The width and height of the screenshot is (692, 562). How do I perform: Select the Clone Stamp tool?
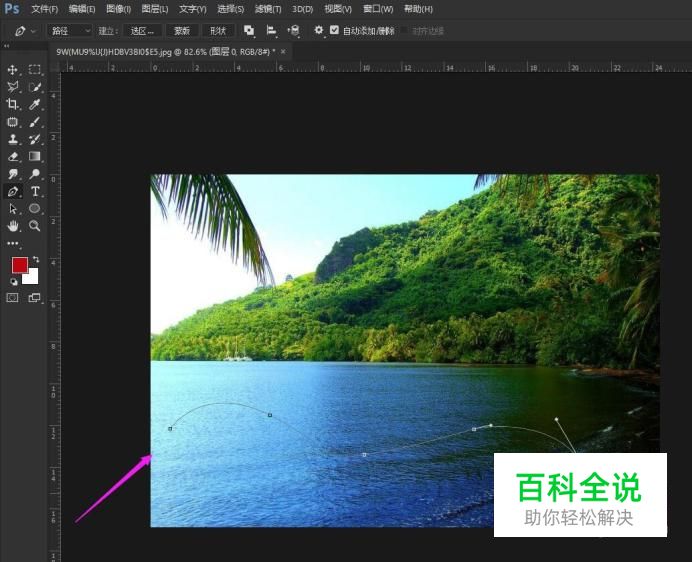click(x=12, y=139)
